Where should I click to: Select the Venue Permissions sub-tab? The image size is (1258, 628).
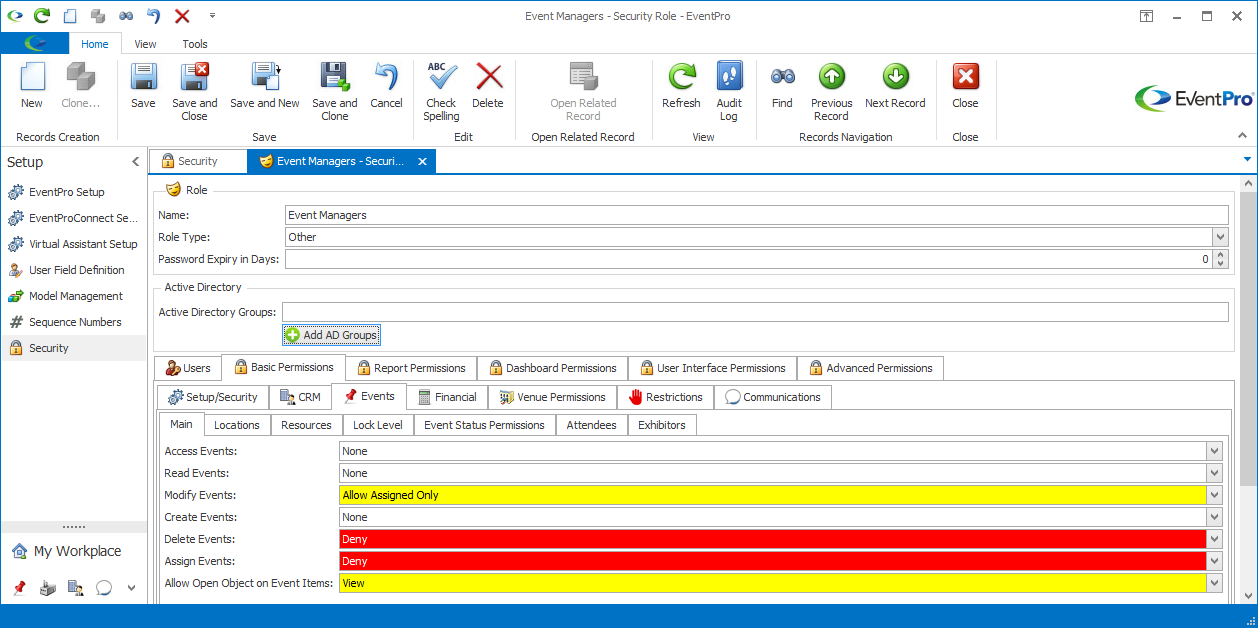pyautogui.click(x=552, y=397)
